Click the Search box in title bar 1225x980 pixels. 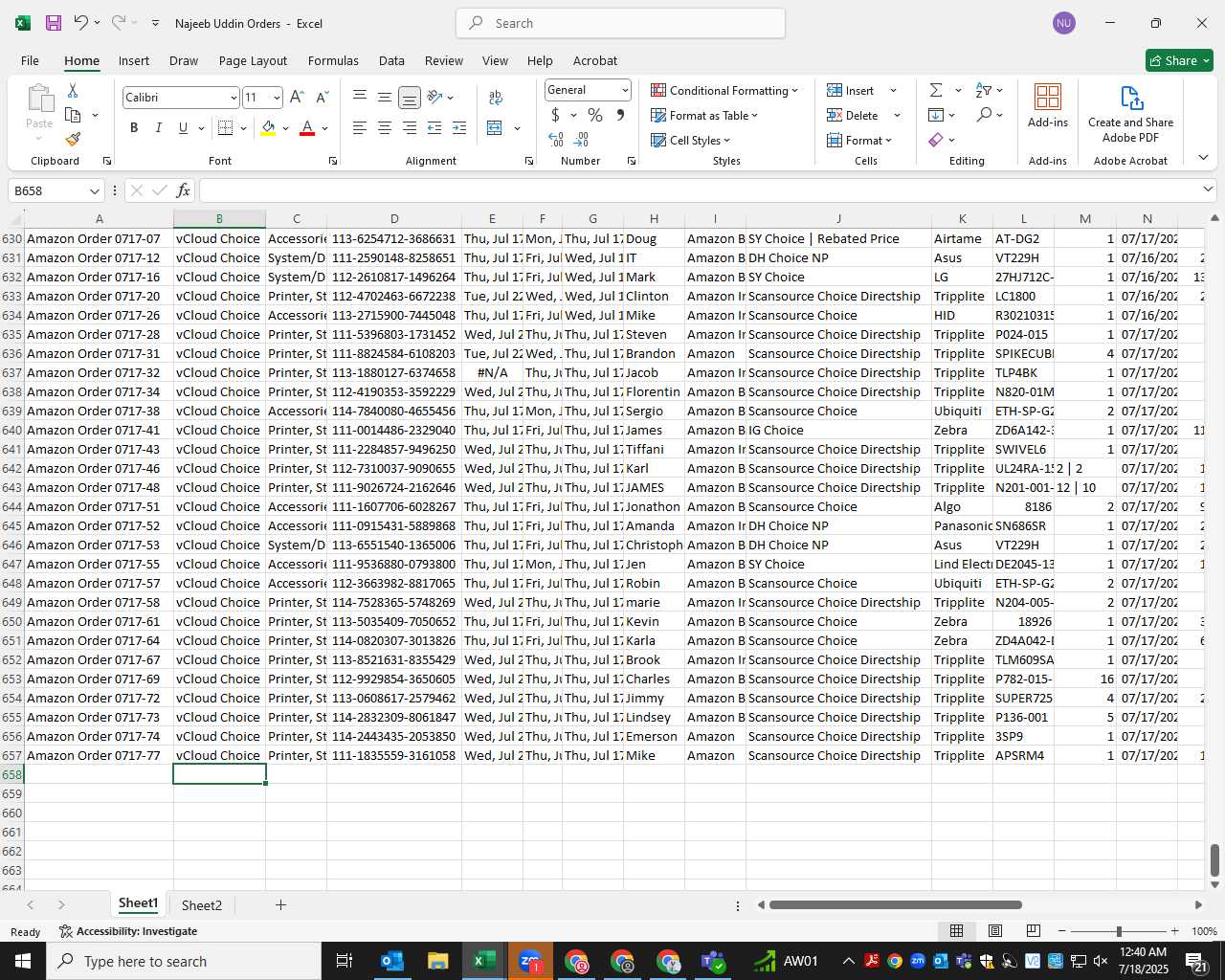click(x=620, y=23)
